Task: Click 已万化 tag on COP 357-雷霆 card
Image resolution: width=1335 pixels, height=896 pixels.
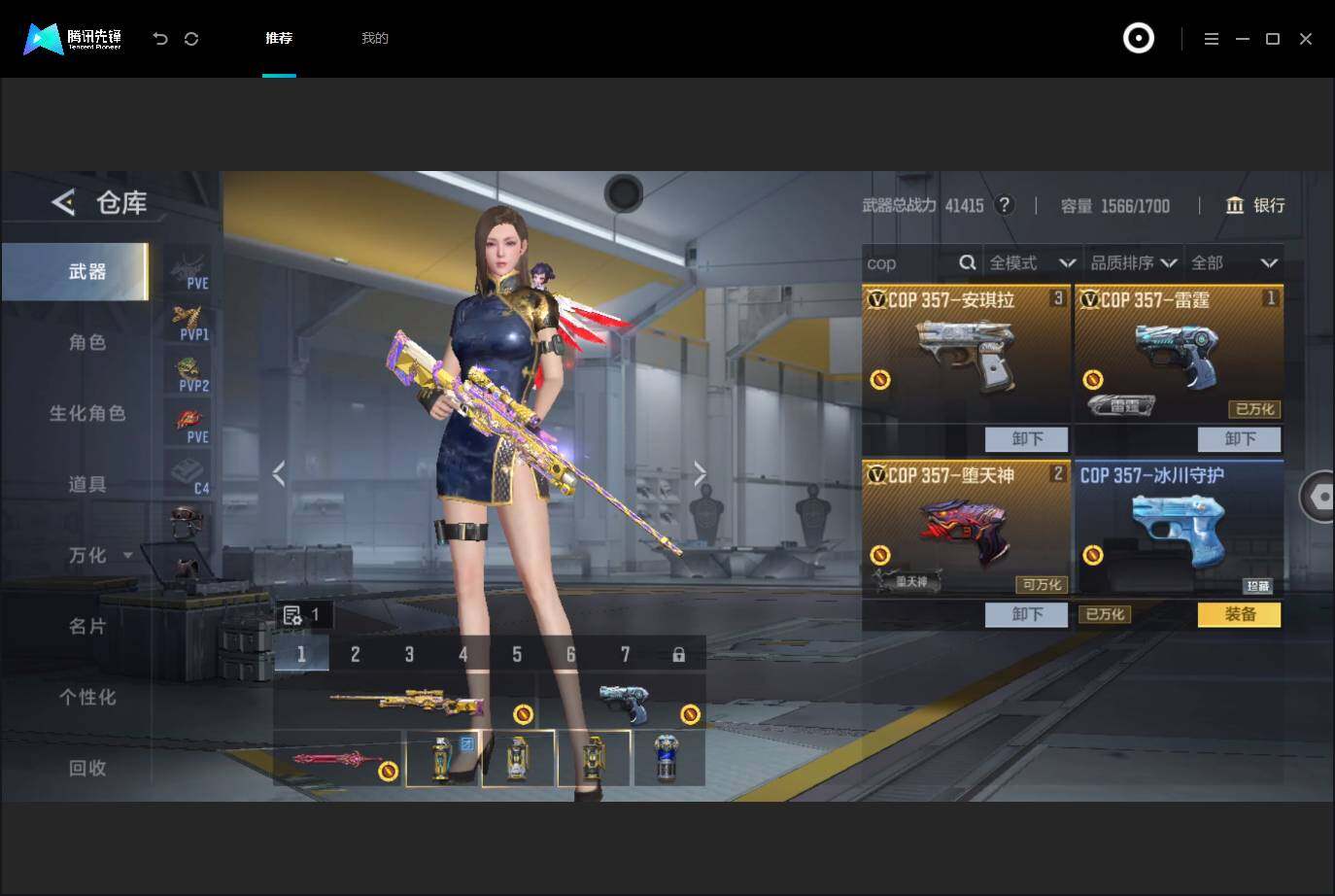Action: tap(1255, 409)
